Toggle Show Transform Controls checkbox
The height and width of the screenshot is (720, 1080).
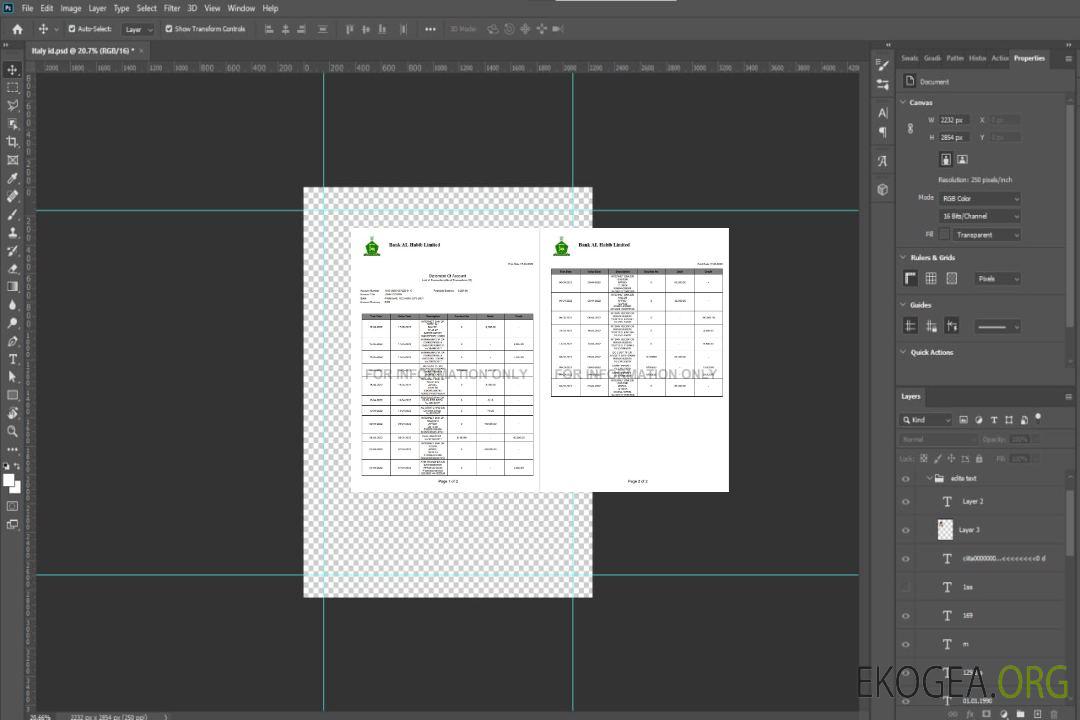pyautogui.click(x=169, y=29)
